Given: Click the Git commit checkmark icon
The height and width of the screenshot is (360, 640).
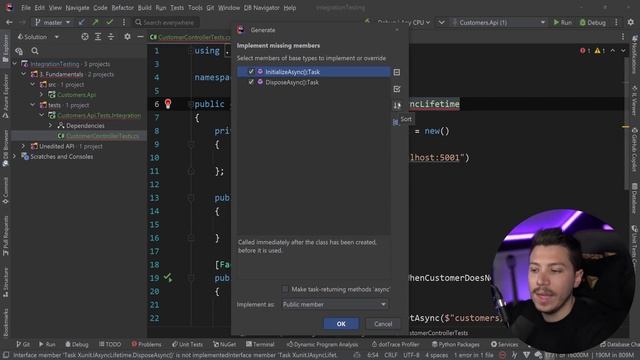Looking at the screenshot, I should click(x=109, y=22).
